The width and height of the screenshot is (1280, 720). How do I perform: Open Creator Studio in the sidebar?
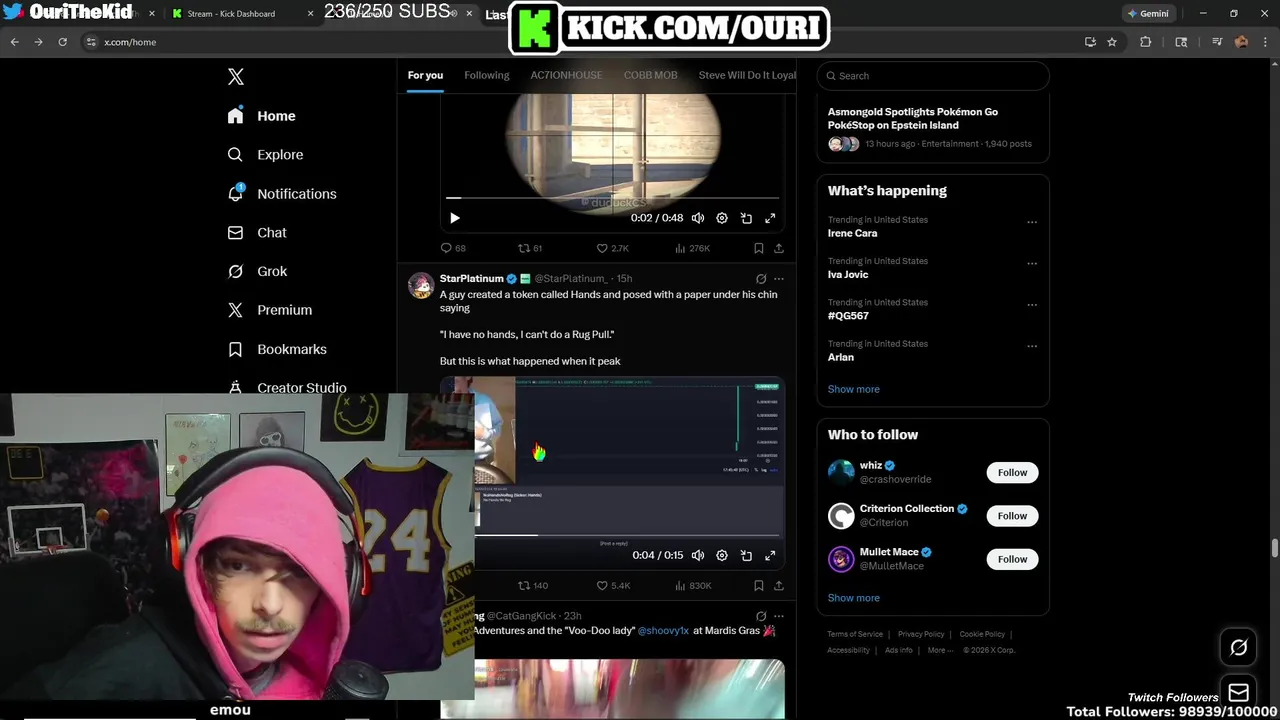(287, 387)
